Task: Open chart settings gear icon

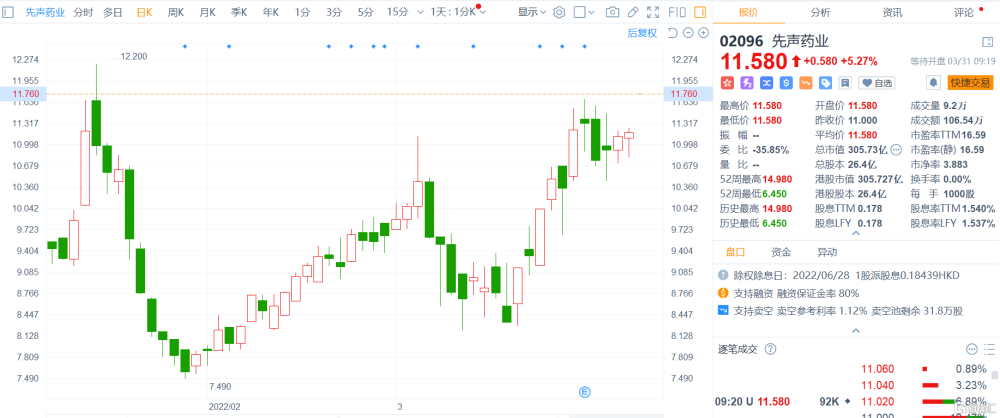Action: (x=559, y=12)
